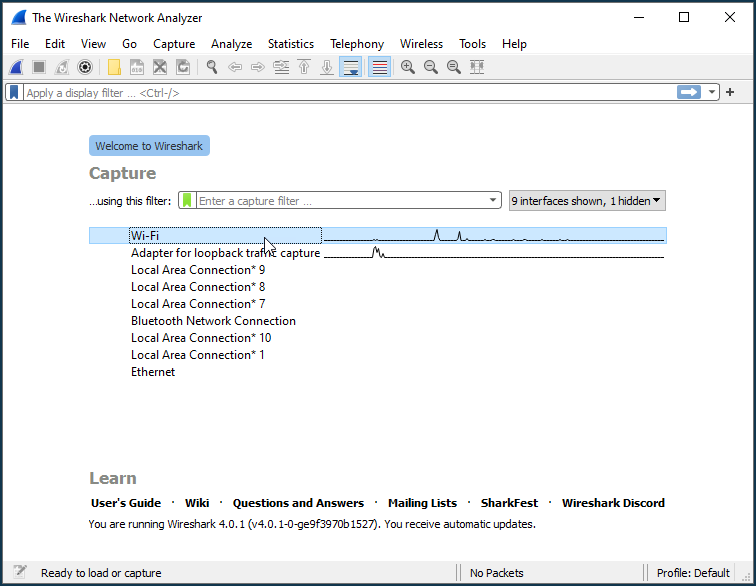The width and height of the screenshot is (756, 586).
Task: Open the Help menu
Action: tap(514, 44)
